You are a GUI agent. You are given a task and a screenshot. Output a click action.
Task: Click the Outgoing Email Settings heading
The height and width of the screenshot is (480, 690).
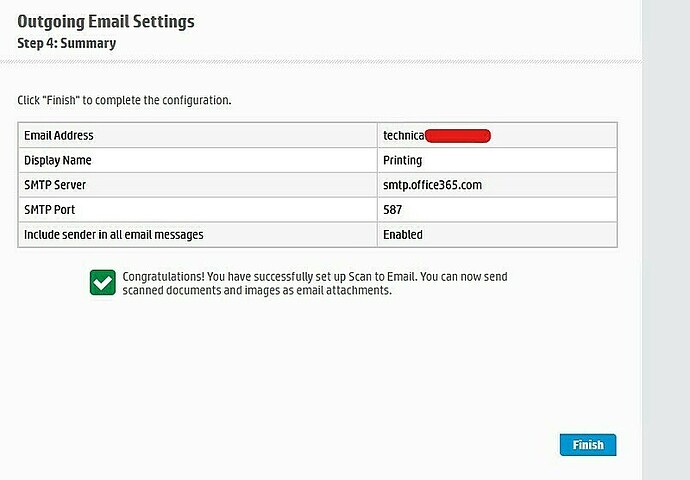coord(105,21)
